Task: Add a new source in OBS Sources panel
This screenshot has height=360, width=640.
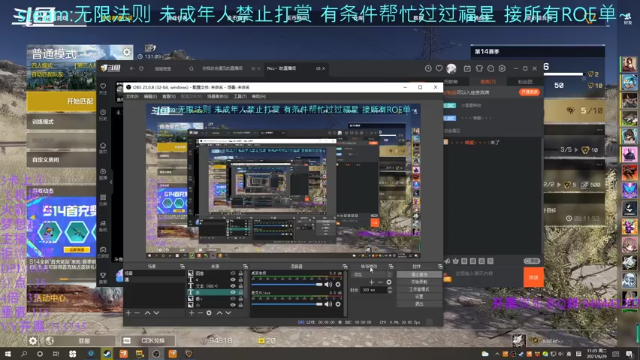Action: point(191,313)
